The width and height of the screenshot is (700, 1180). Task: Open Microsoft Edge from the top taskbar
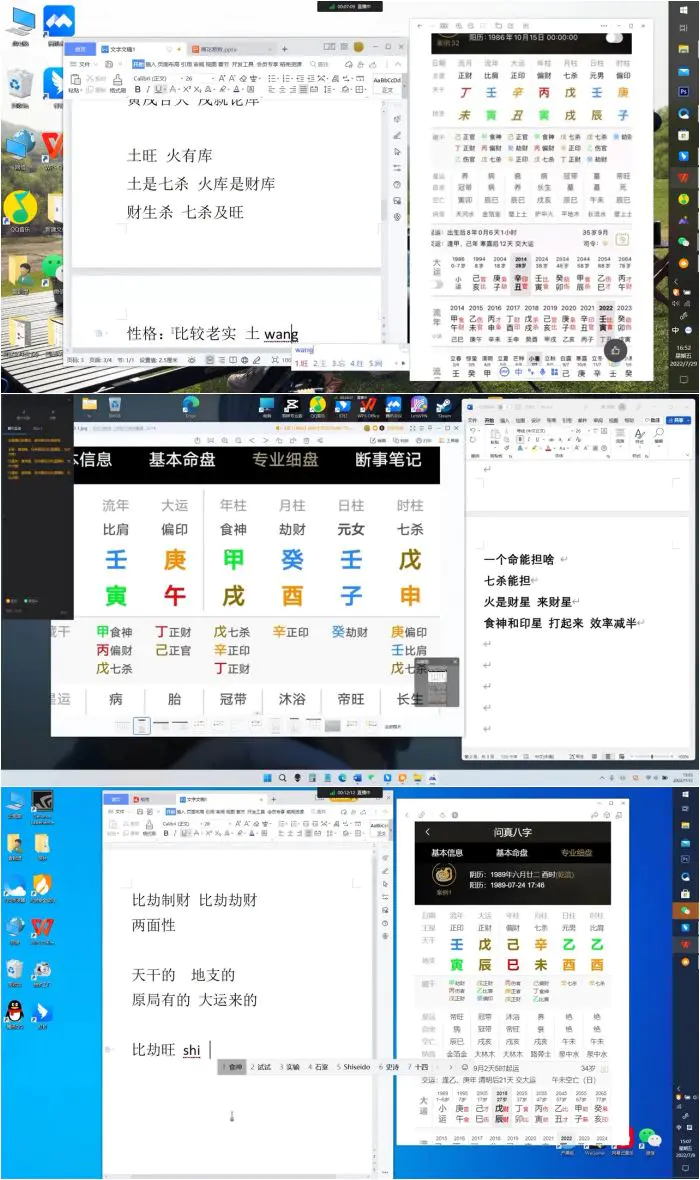190,405
